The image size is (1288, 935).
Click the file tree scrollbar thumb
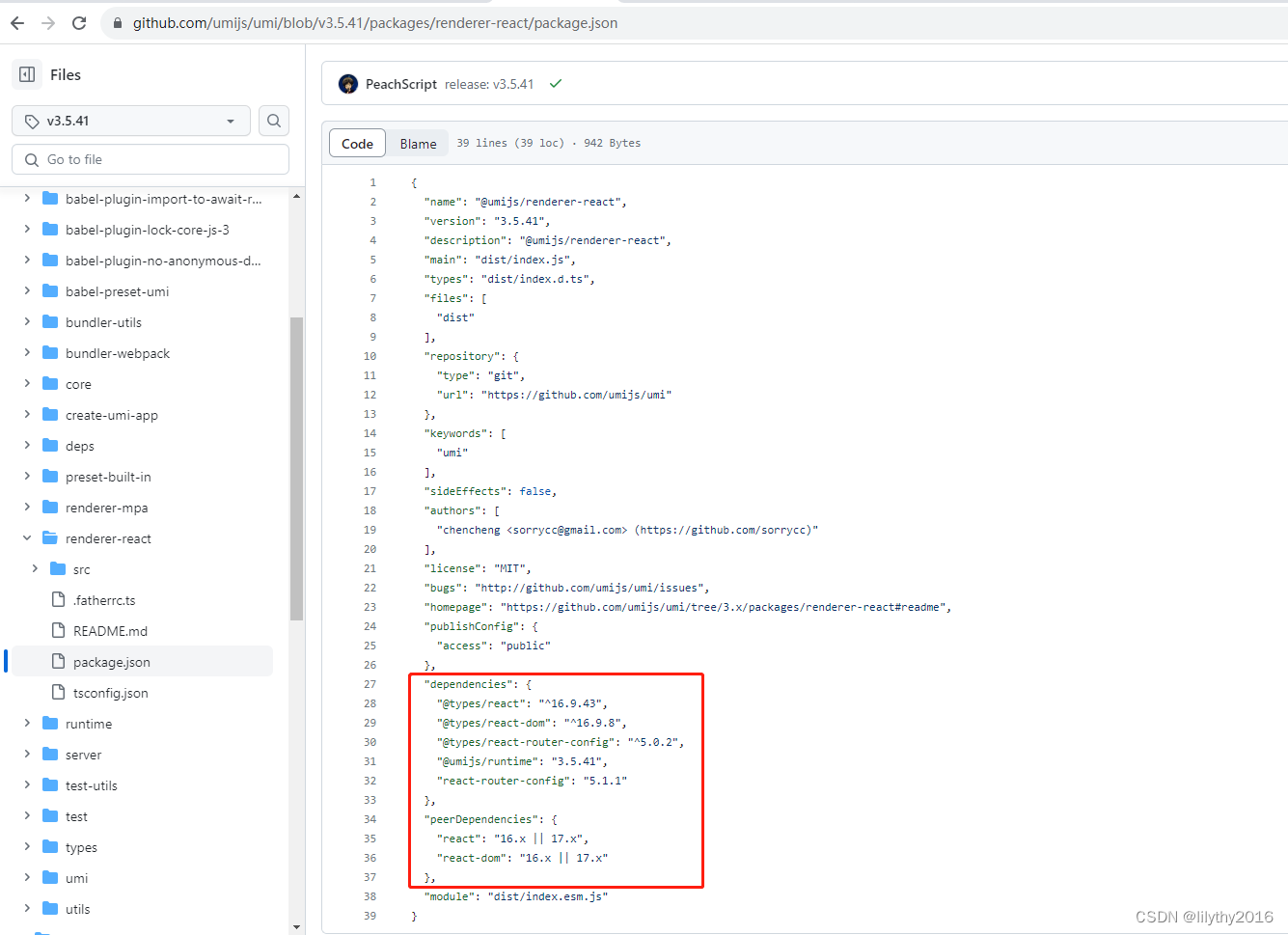pyautogui.click(x=296, y=468)
